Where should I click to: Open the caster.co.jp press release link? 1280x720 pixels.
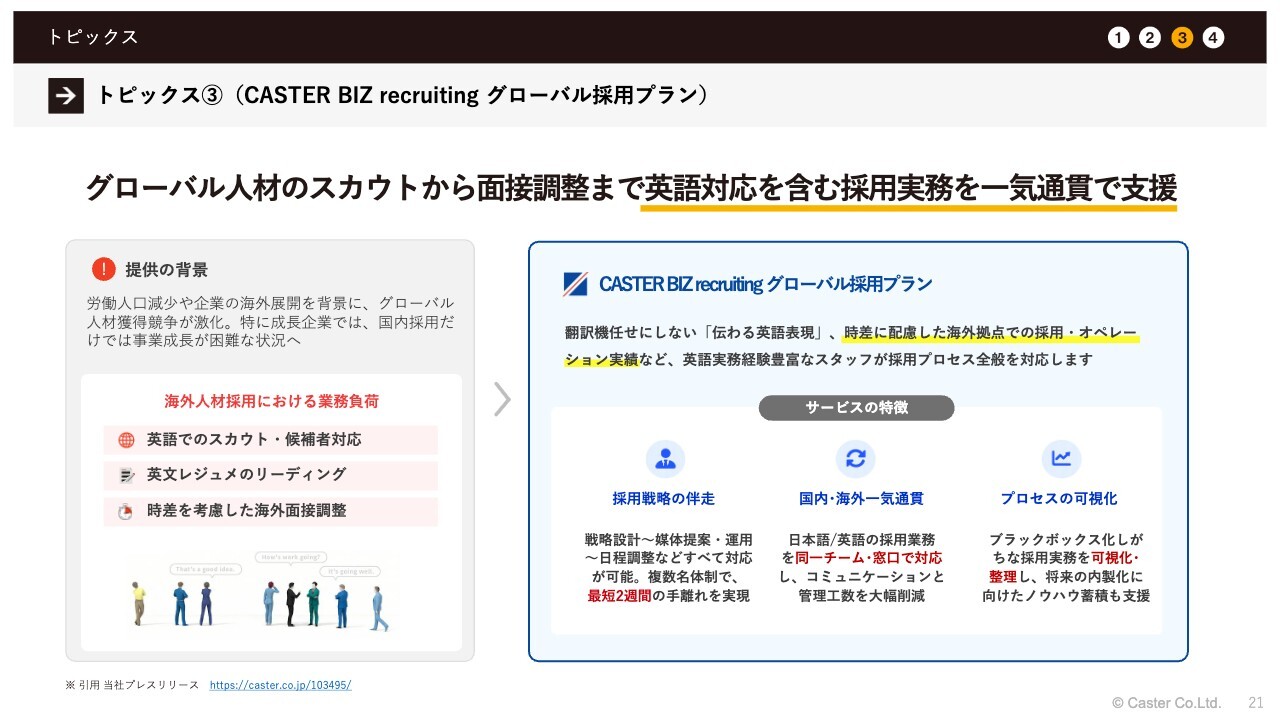(x=280, y=685)
